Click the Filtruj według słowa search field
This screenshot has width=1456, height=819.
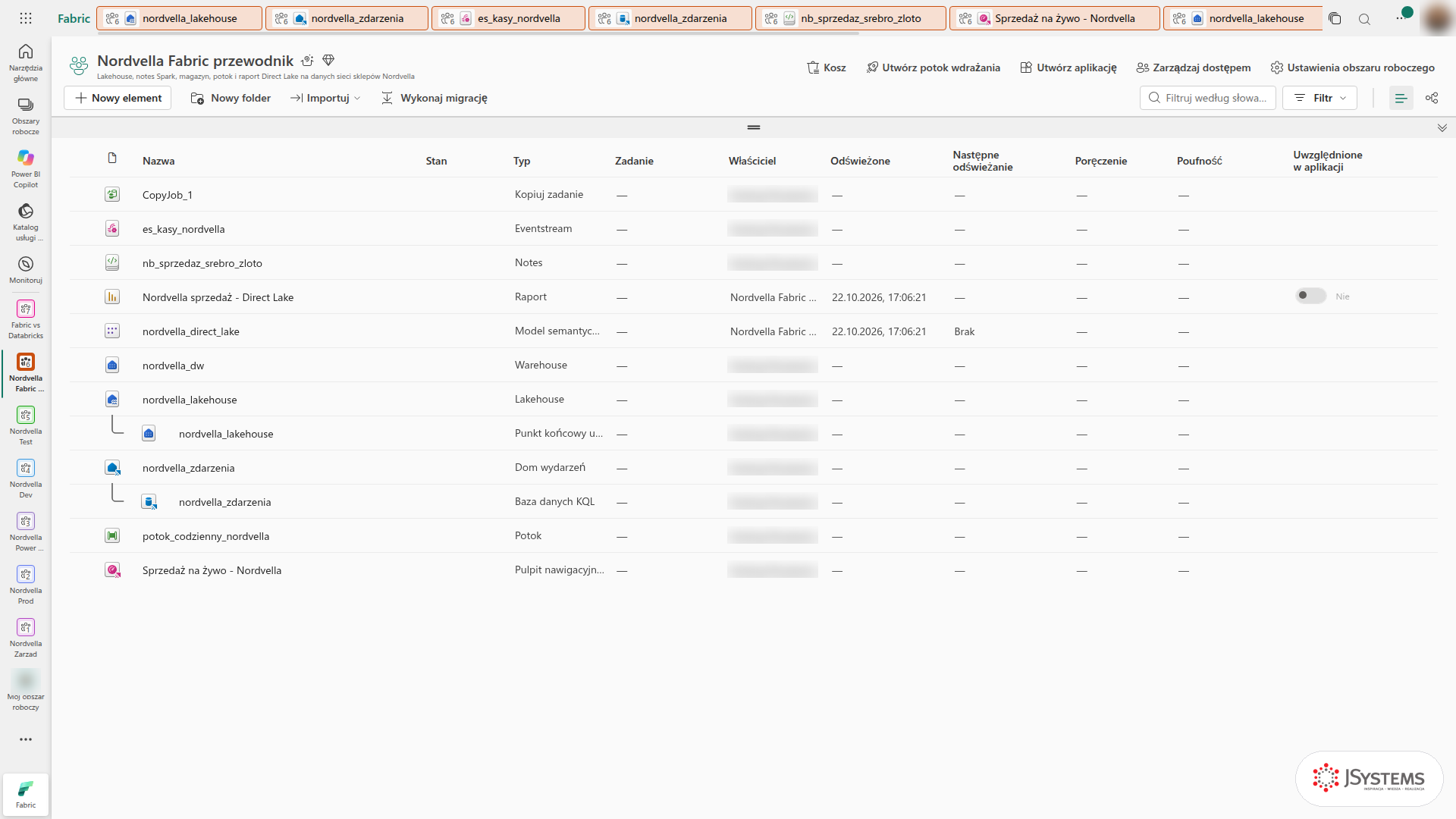pyautogui.click(x=1207, y=98)
